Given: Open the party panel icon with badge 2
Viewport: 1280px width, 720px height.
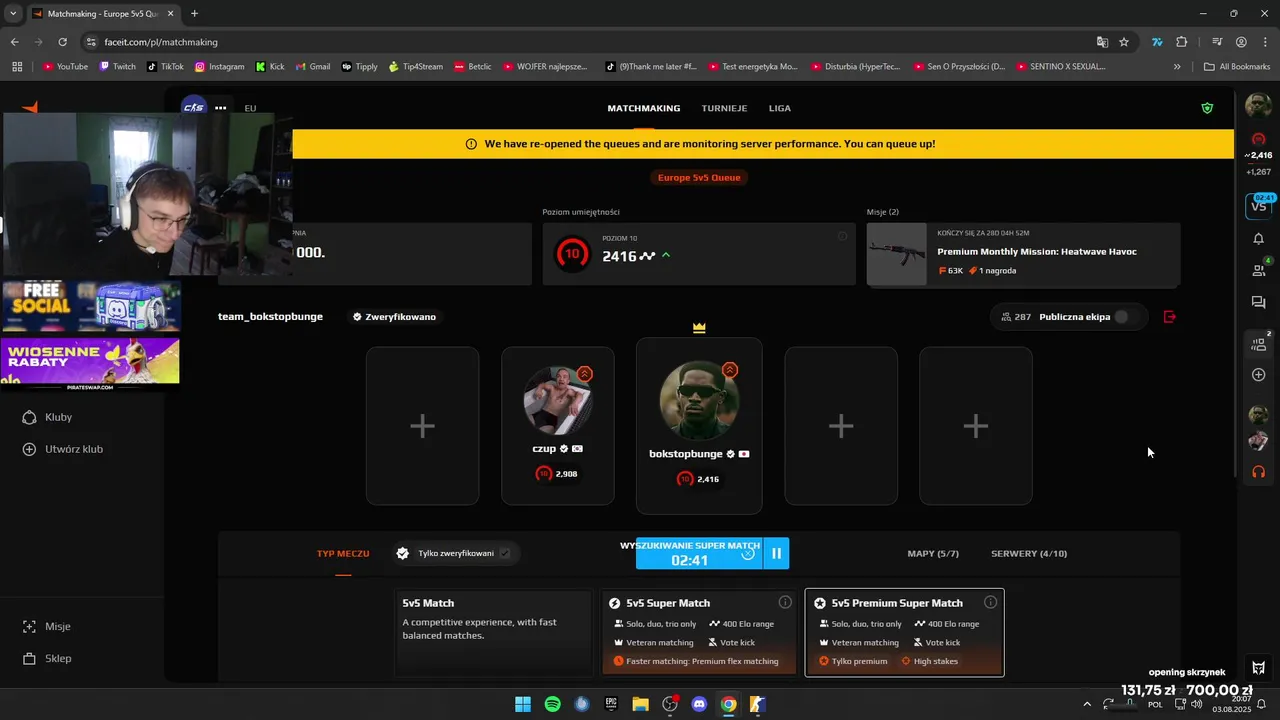Looking at the screenshot, I should coord(1258,344).
